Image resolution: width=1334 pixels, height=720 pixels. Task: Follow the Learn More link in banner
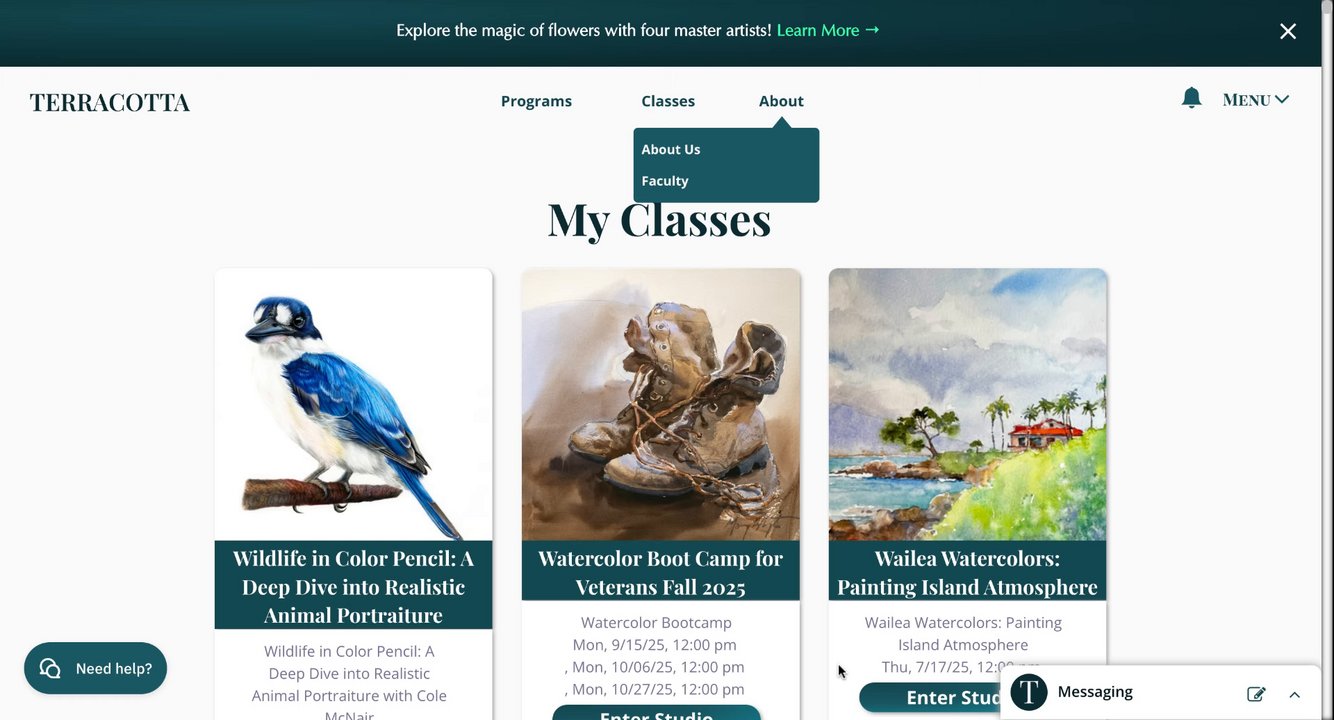(828, 30)
